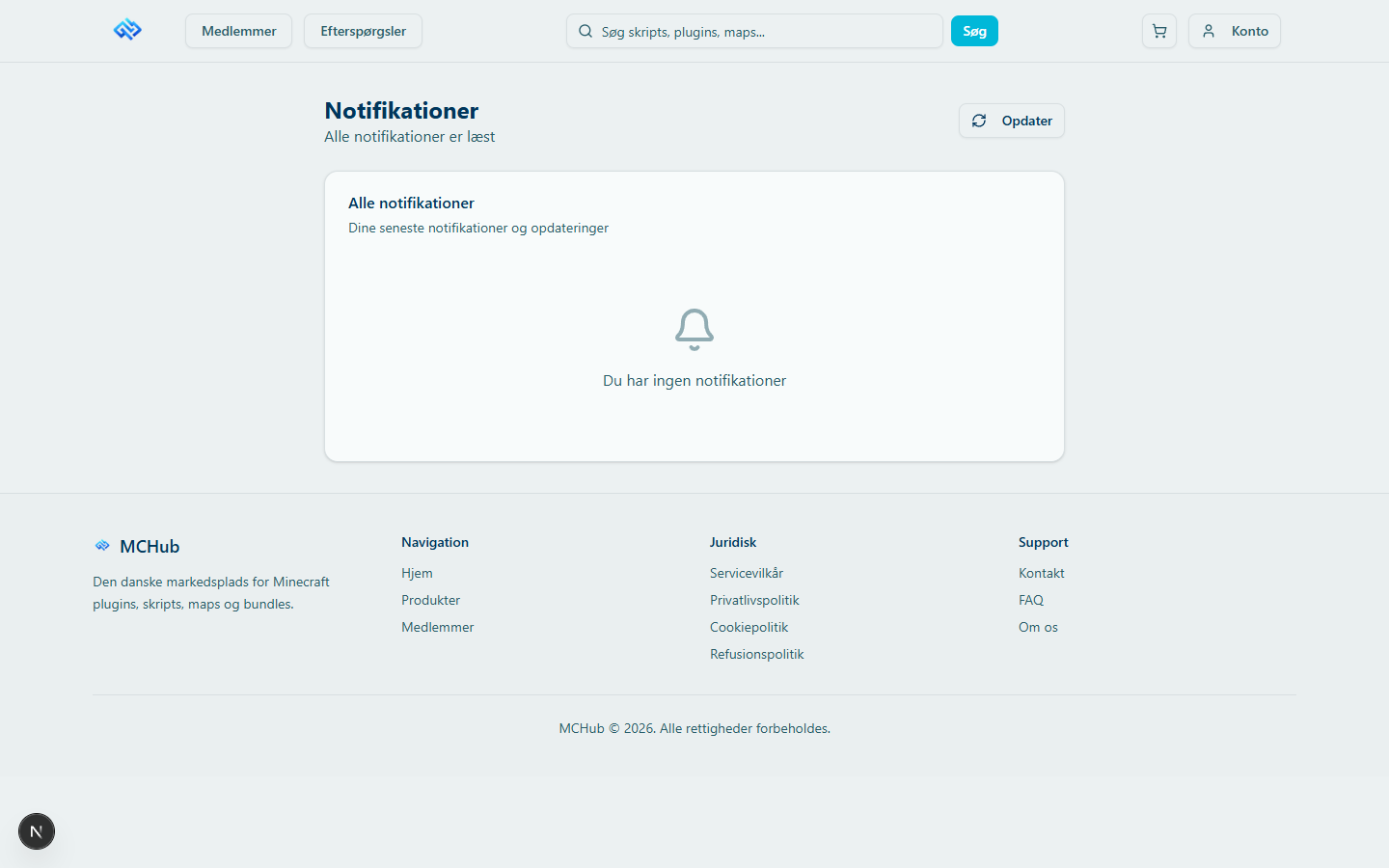Click 'Dine seneste notifikationer og opdateringer' text
Screen dimensions: 1389x868
pos(478,228)
